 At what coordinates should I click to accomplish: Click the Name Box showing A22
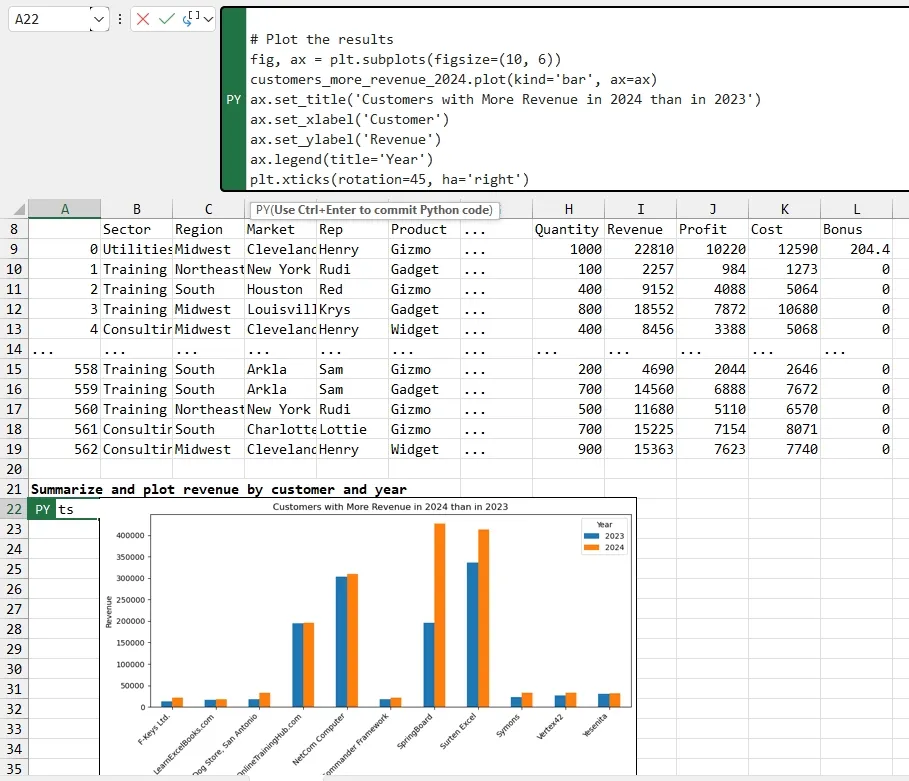50,19
